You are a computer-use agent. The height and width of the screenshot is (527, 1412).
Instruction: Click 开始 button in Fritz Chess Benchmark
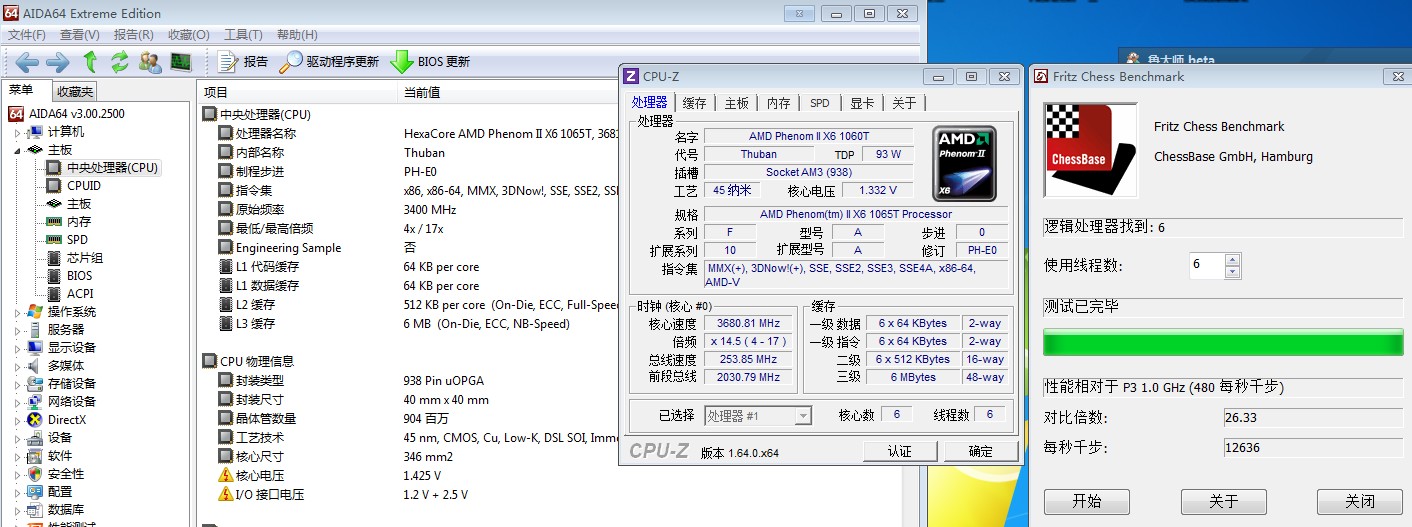tap(1086, 502)
